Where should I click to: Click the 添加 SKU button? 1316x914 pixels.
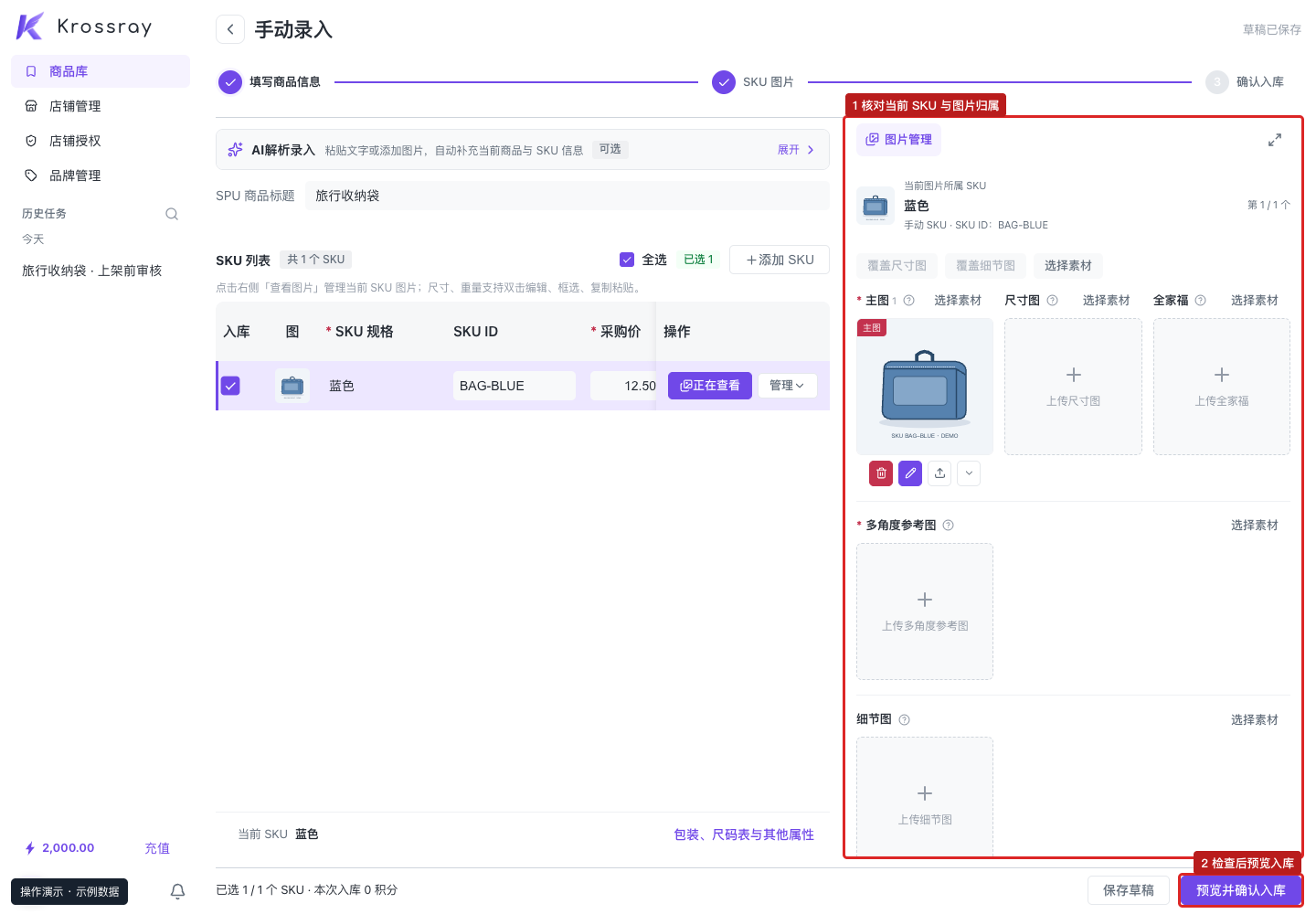(x=780, y=260)
